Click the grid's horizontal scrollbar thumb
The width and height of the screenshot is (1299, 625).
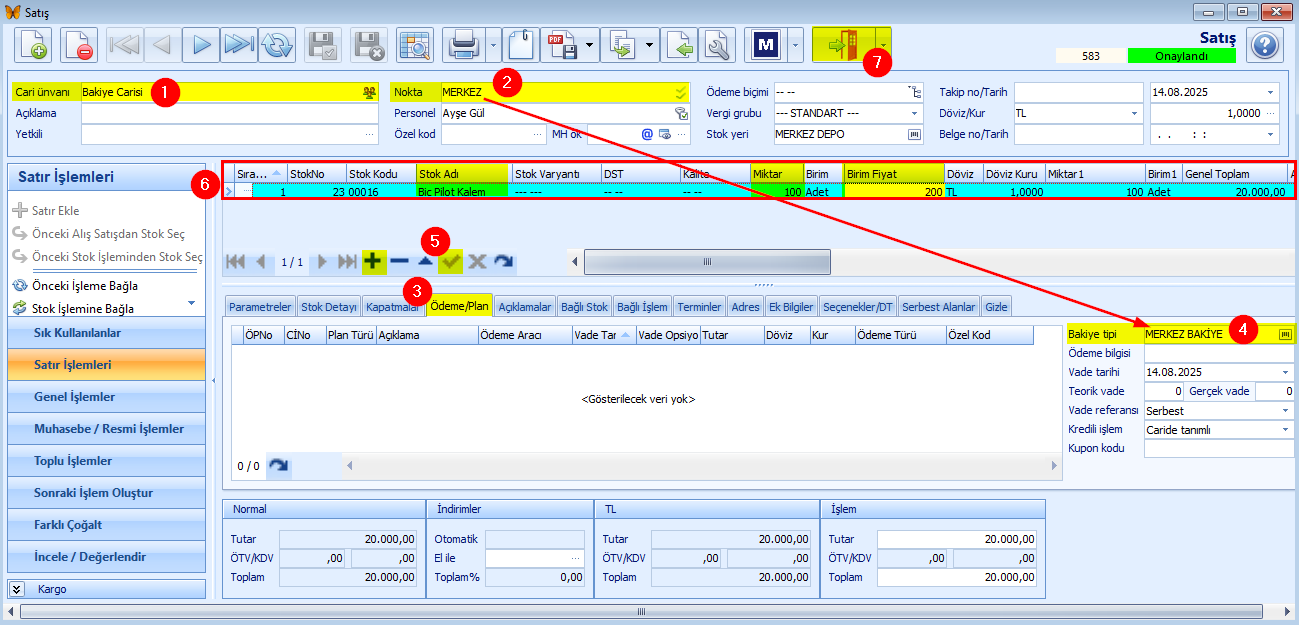tap(706, 262)
